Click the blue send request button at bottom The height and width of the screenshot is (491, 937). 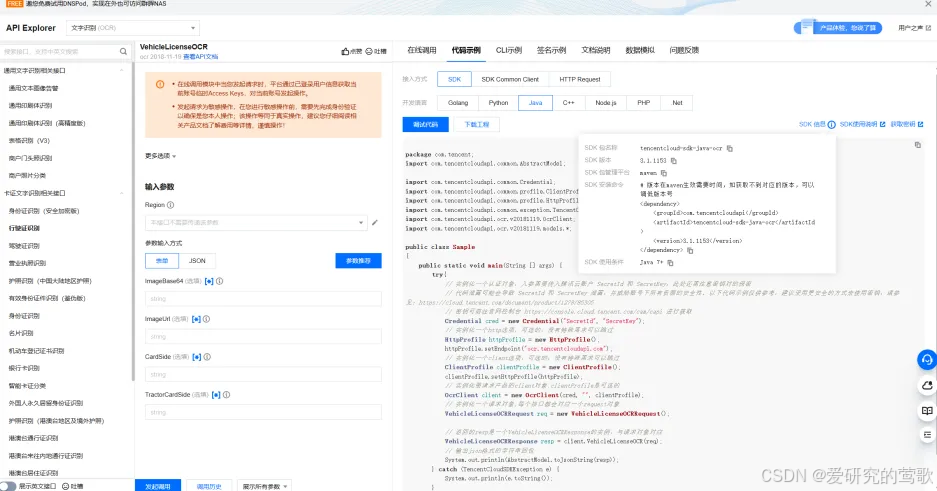click(158, 486)
